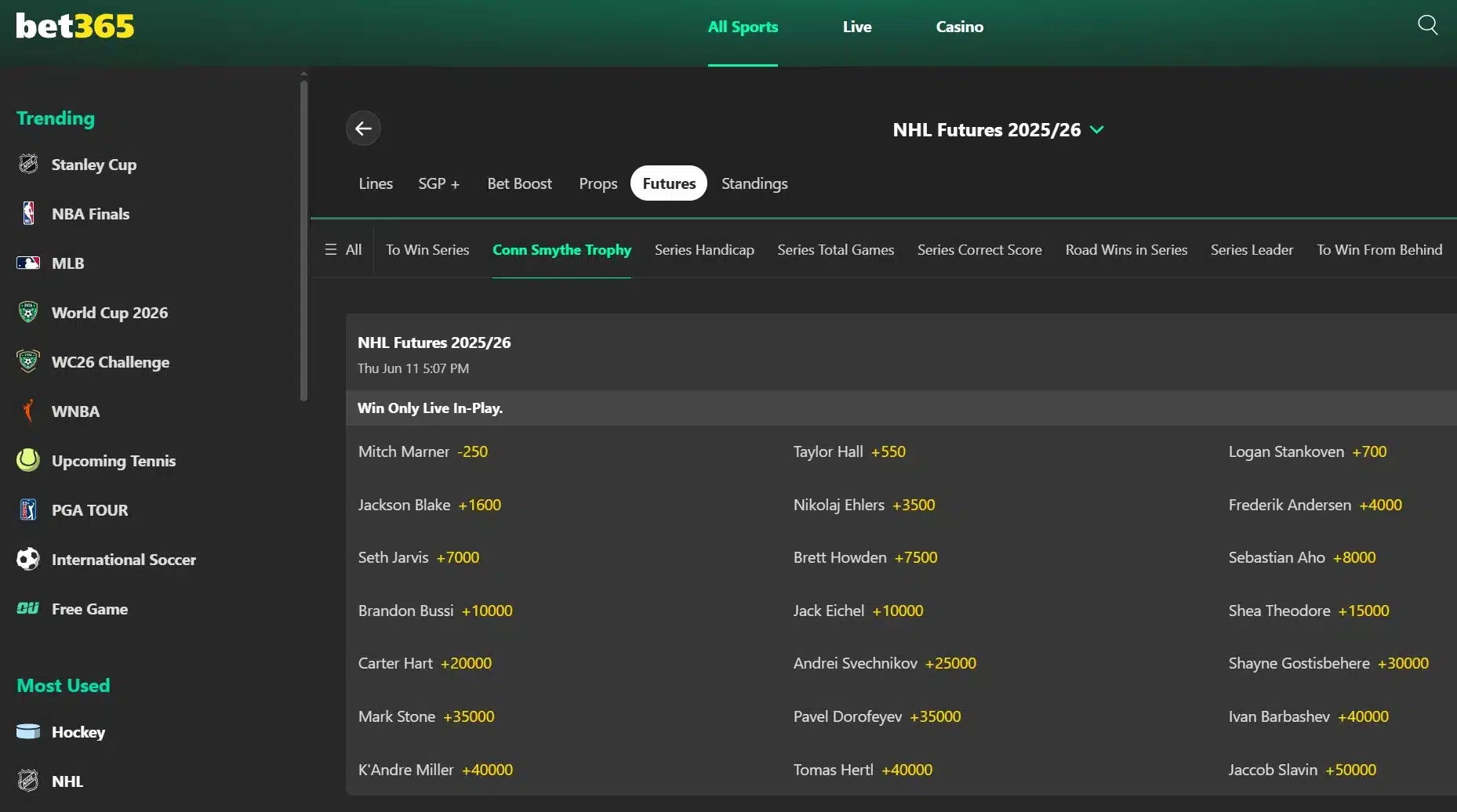Open World Cup 2026 link
This screenshot has width=1457, height=812.
110,313
